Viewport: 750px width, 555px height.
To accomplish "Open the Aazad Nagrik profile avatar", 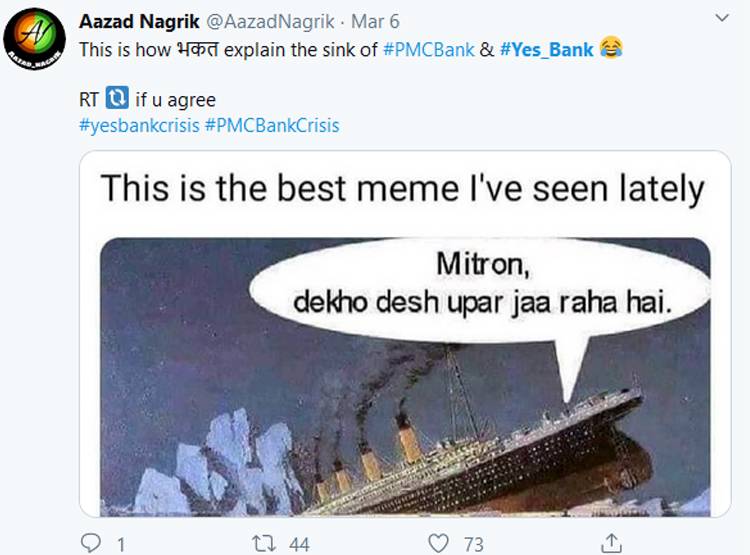I will (x=34, y=38).
